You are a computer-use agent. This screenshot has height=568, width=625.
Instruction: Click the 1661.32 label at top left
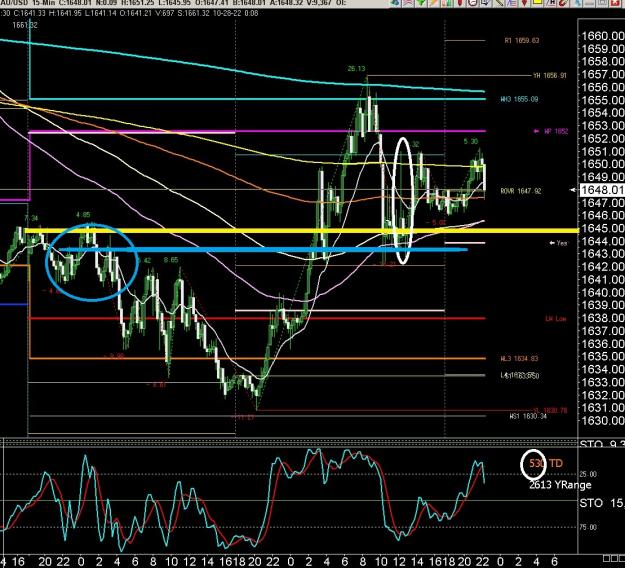click(25, 25)
